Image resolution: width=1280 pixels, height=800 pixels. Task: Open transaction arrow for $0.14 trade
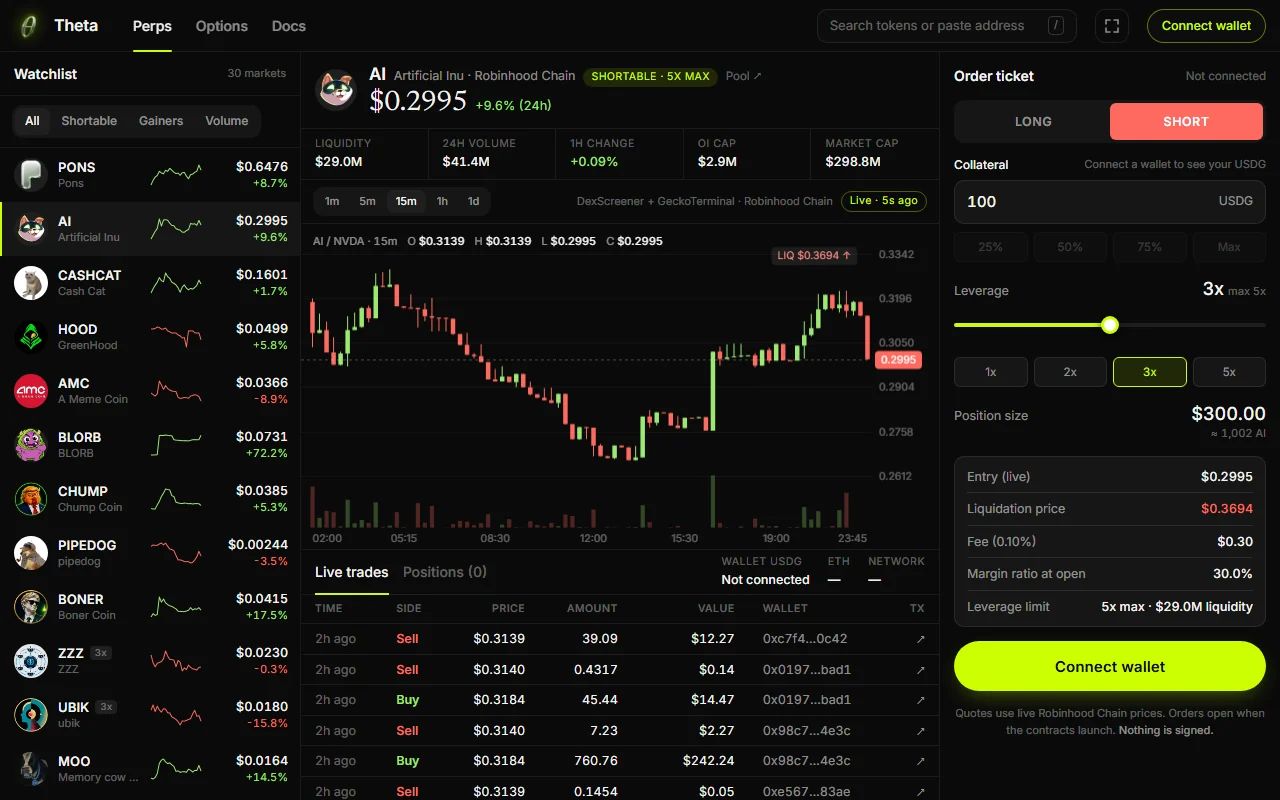[920, 670]
